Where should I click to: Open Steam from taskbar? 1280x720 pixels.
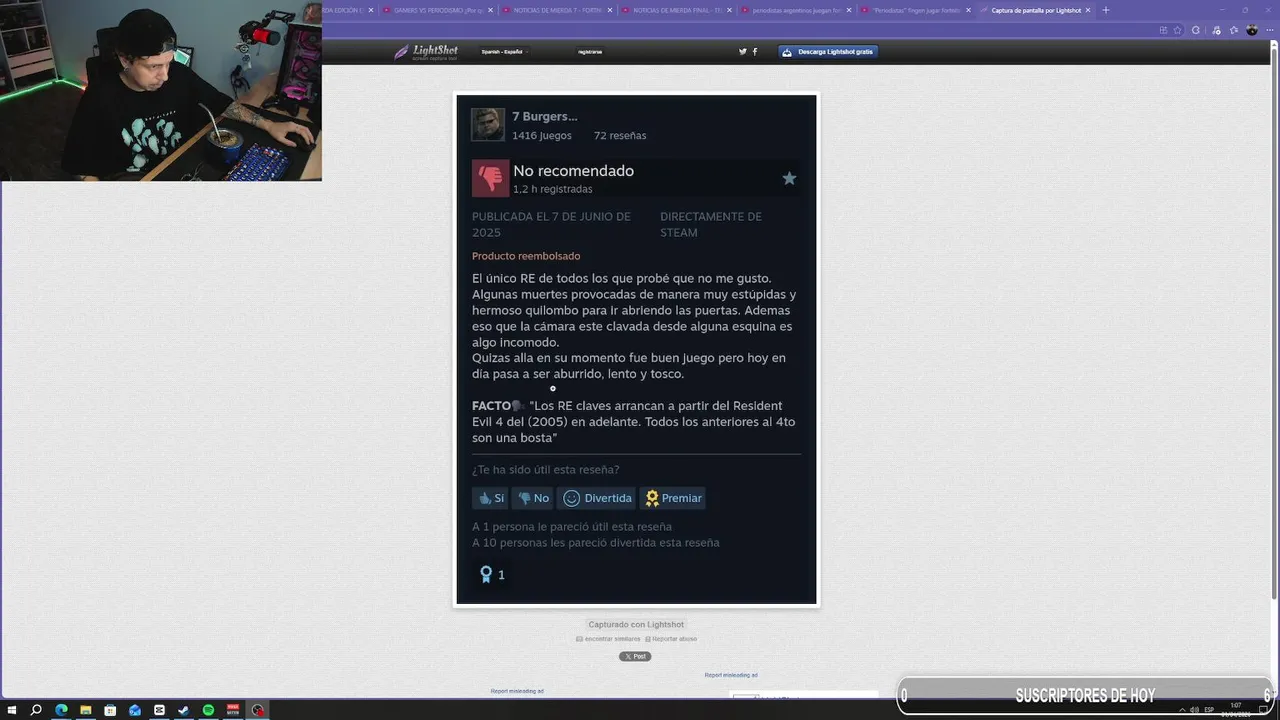click(183, 710)
